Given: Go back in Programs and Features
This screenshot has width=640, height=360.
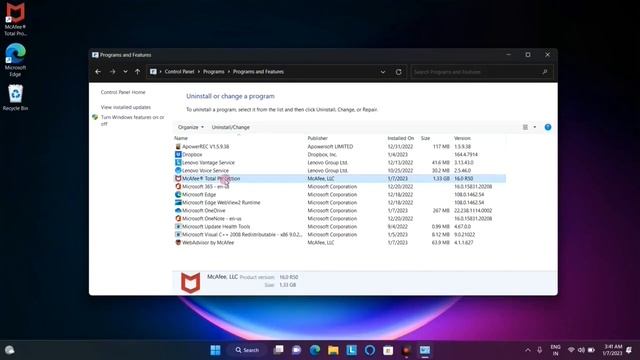Looking at the screenshot, I should 98,72.
